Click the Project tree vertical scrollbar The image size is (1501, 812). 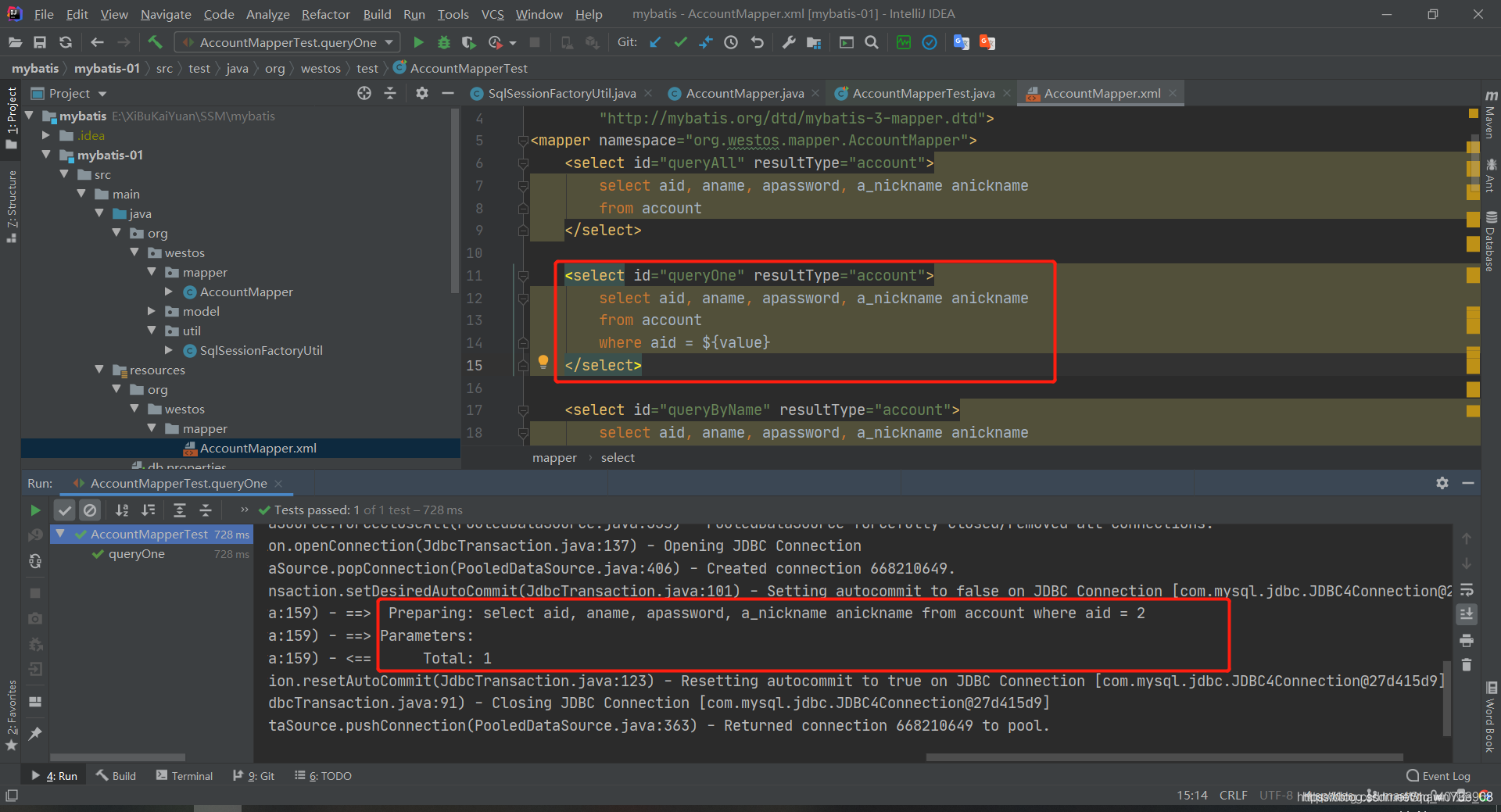pos(455,200)
